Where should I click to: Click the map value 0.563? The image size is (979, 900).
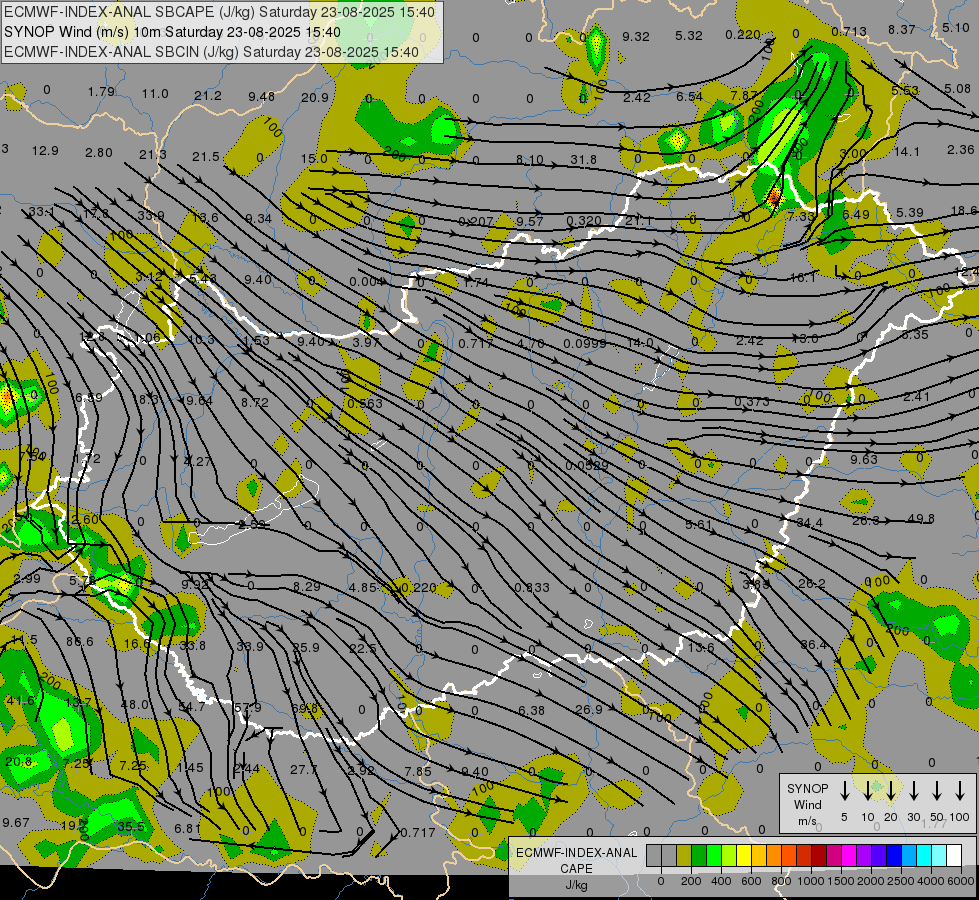pos(365,403)
